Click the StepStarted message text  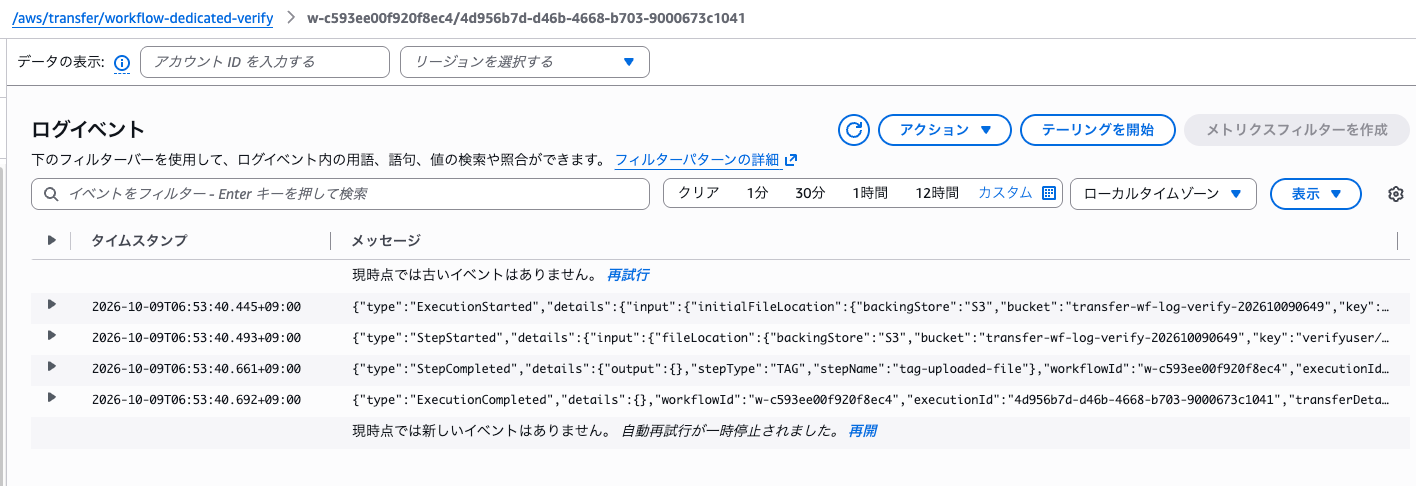pyautogui.click(x=871, y=338)
